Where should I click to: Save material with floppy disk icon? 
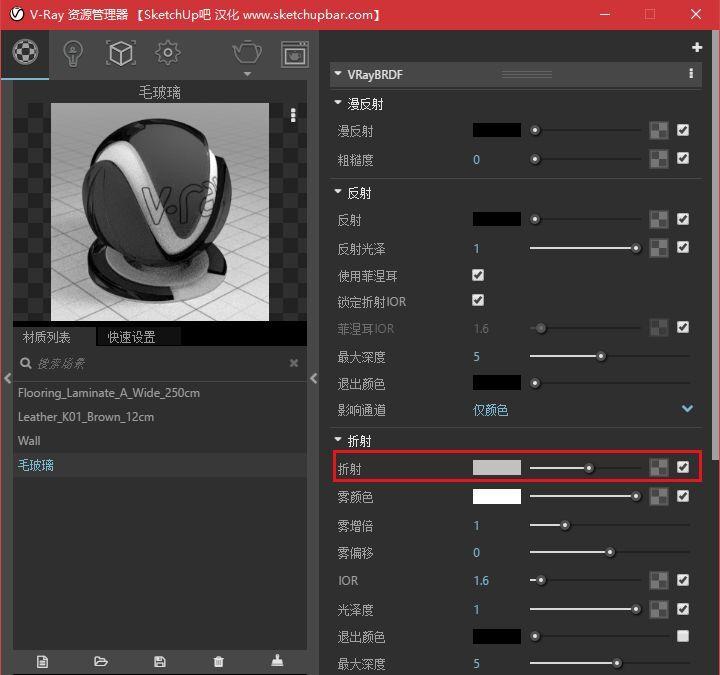click(x=160, y=662)
